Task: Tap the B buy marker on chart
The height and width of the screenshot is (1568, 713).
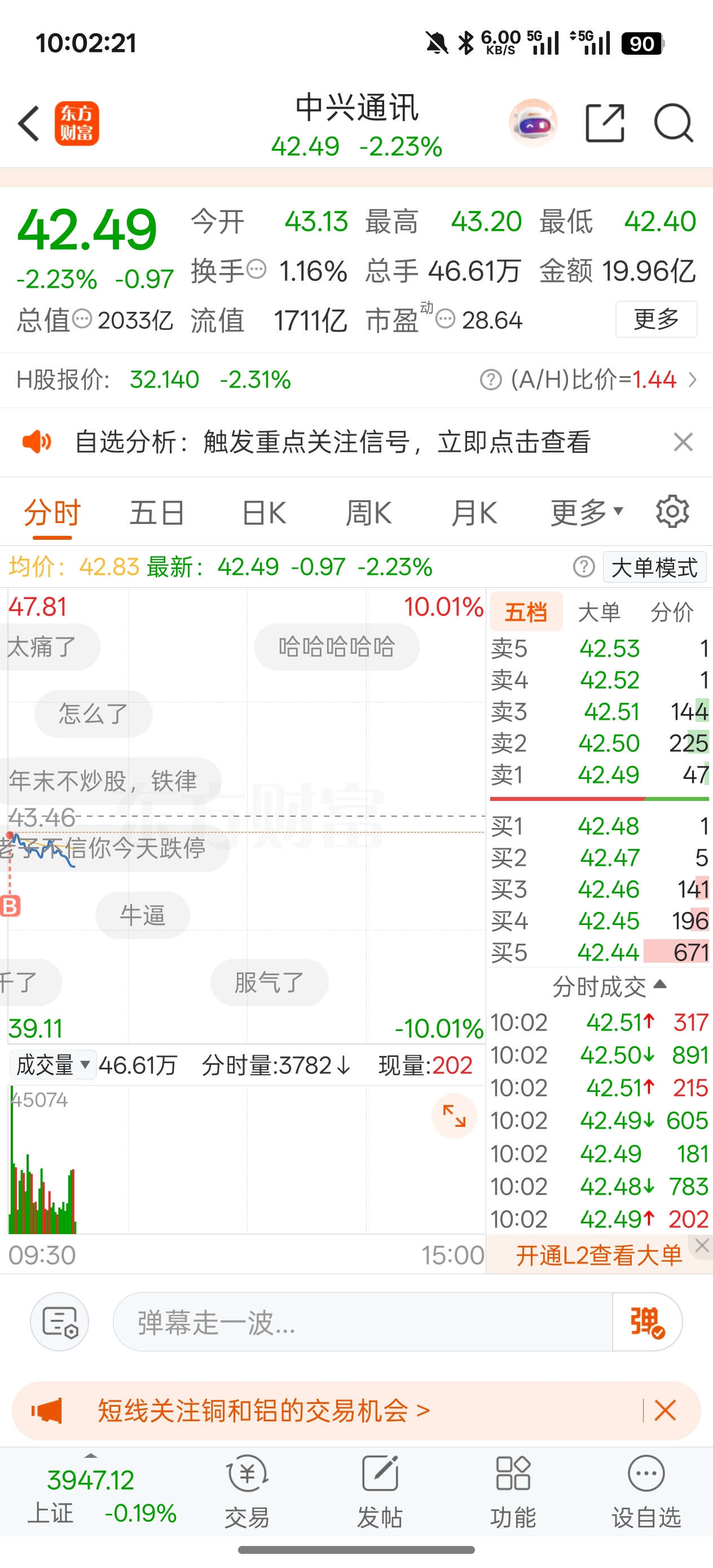Action: click(10, 906)
